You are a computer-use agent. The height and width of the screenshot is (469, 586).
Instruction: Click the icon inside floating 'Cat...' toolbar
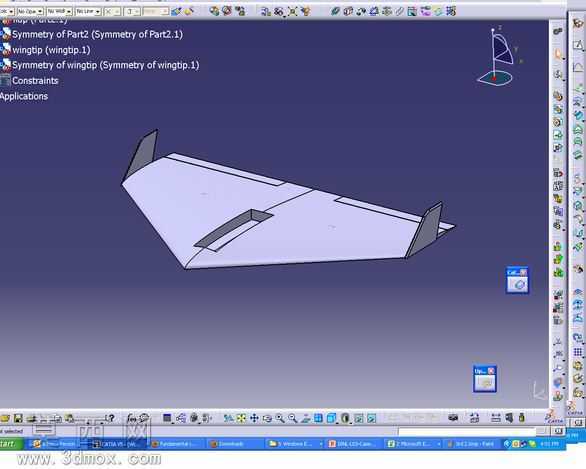[x=518, y=285]
